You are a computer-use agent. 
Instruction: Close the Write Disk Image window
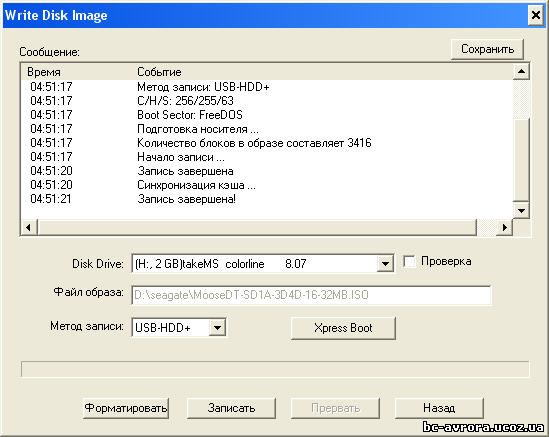click(x=536, y=15)
